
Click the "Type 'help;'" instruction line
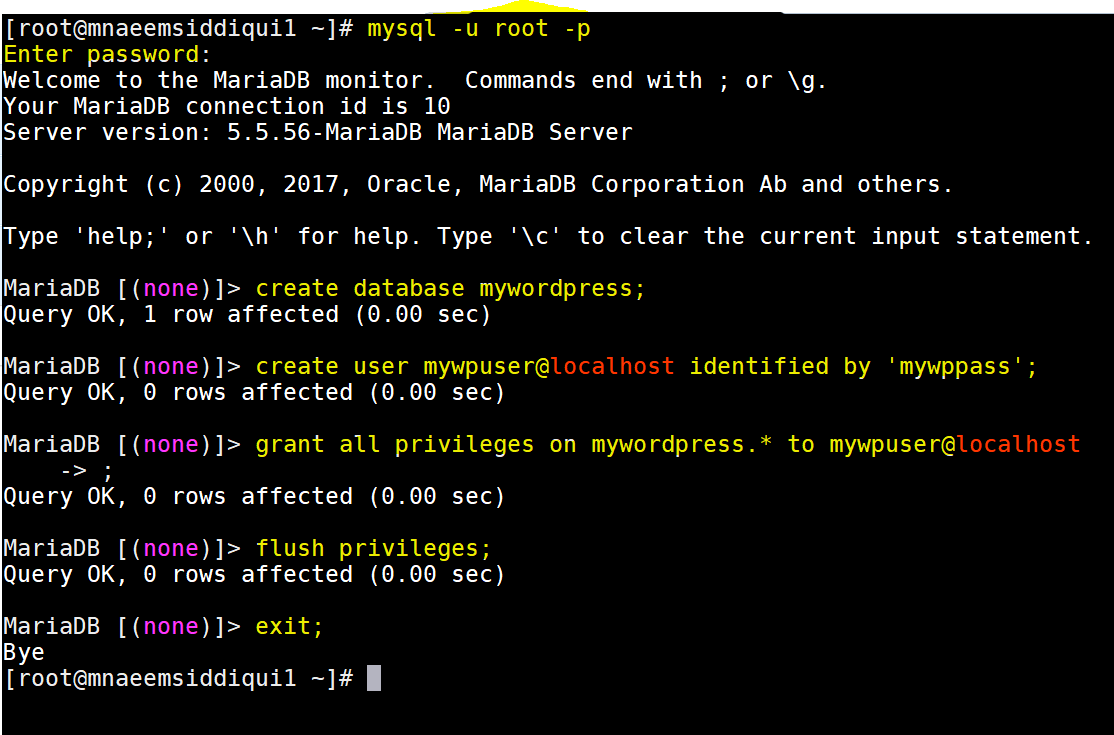coord(548,236)
